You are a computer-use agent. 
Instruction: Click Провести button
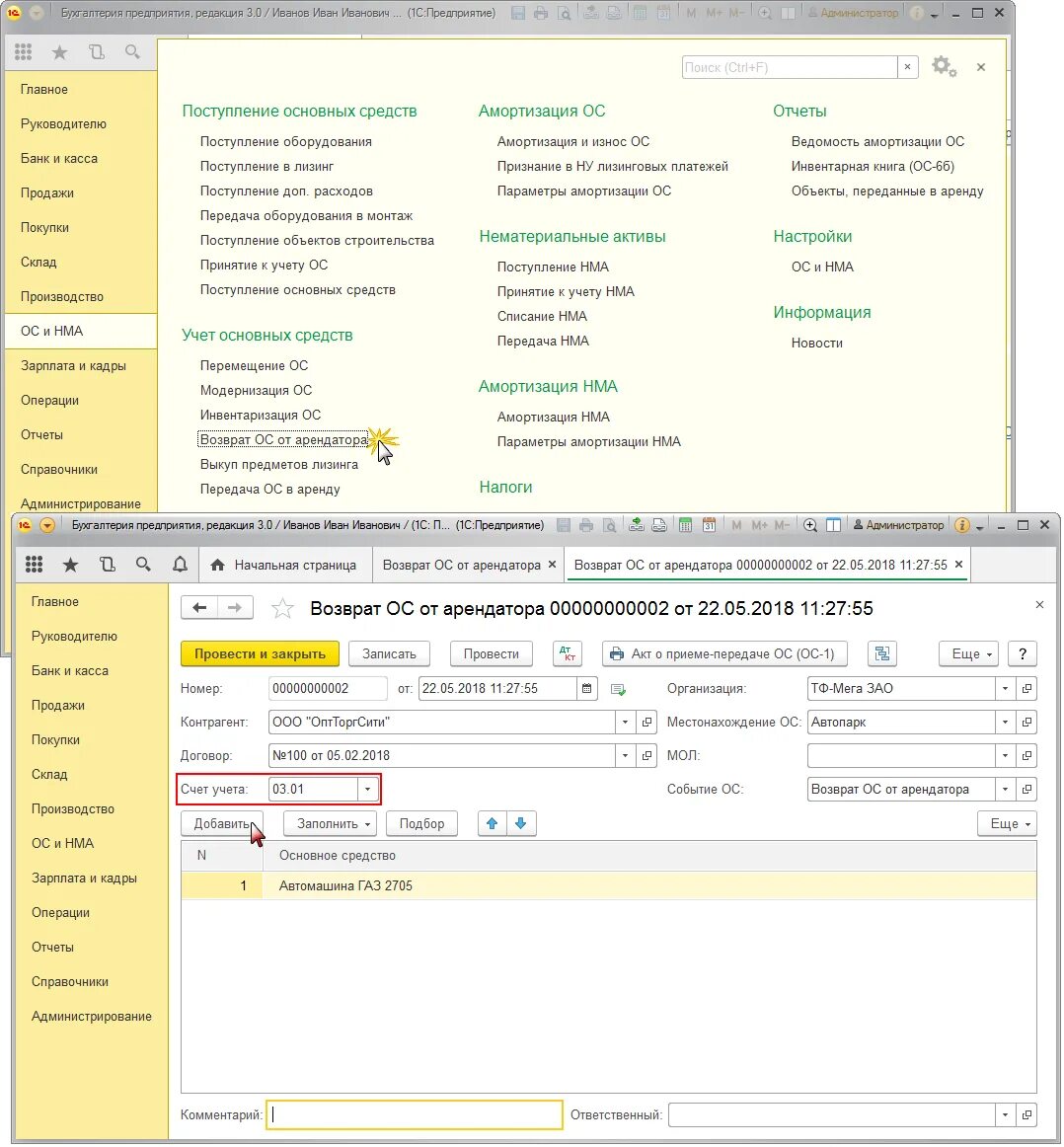click(492, 654)
